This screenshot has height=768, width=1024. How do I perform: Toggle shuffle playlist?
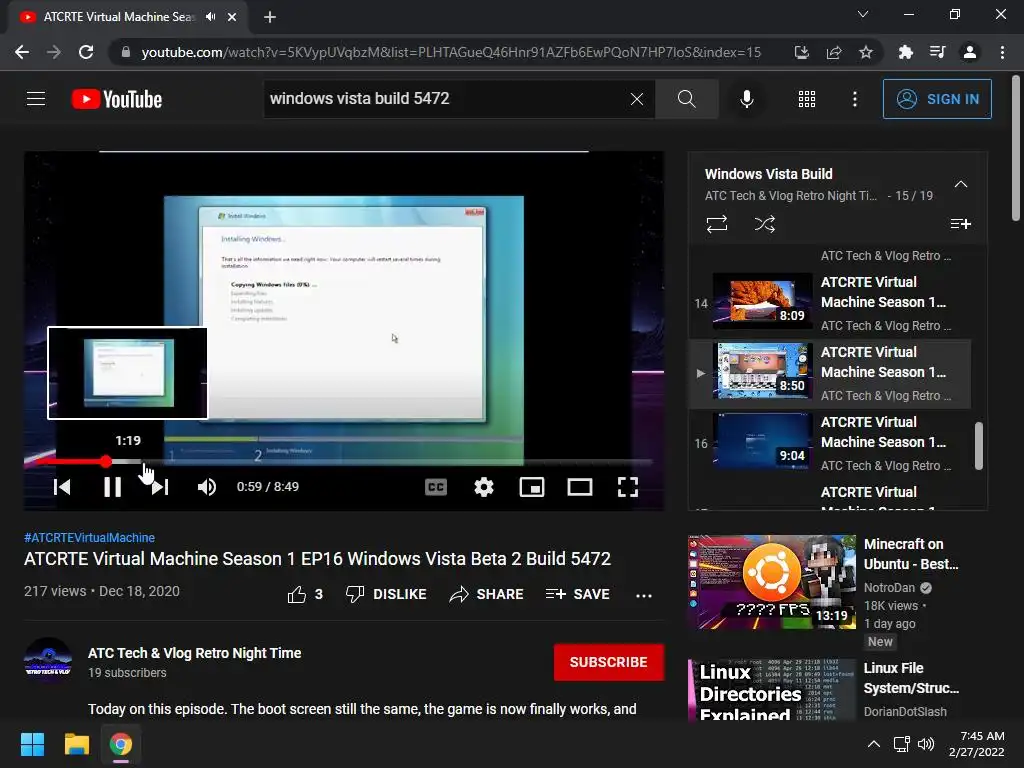(765, 224)
